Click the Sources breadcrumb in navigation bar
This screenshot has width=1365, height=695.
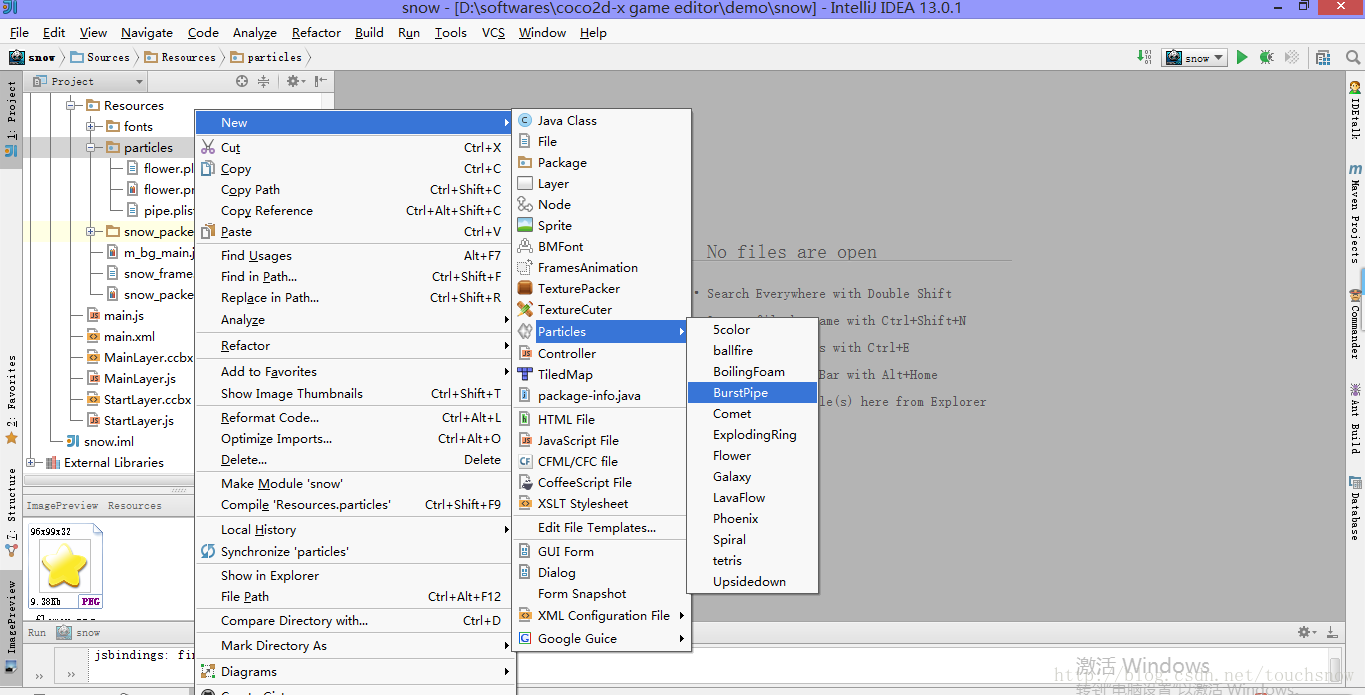[100, 57]
